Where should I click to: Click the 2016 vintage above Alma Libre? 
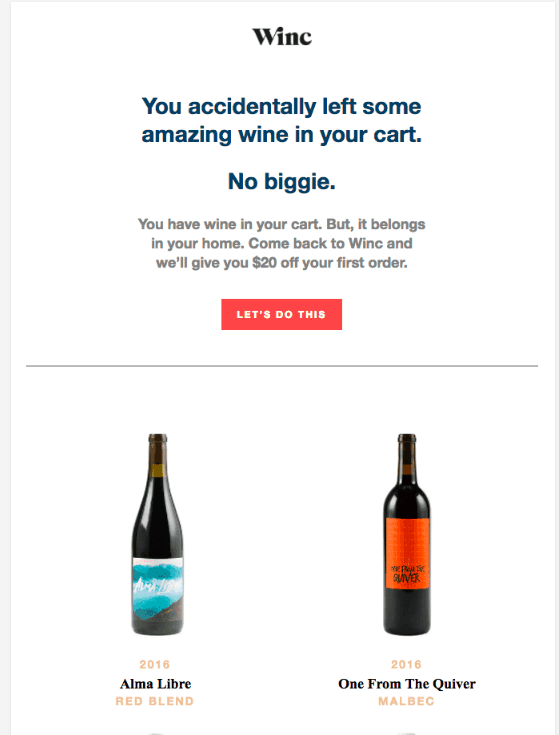click(x=155, y=664)
